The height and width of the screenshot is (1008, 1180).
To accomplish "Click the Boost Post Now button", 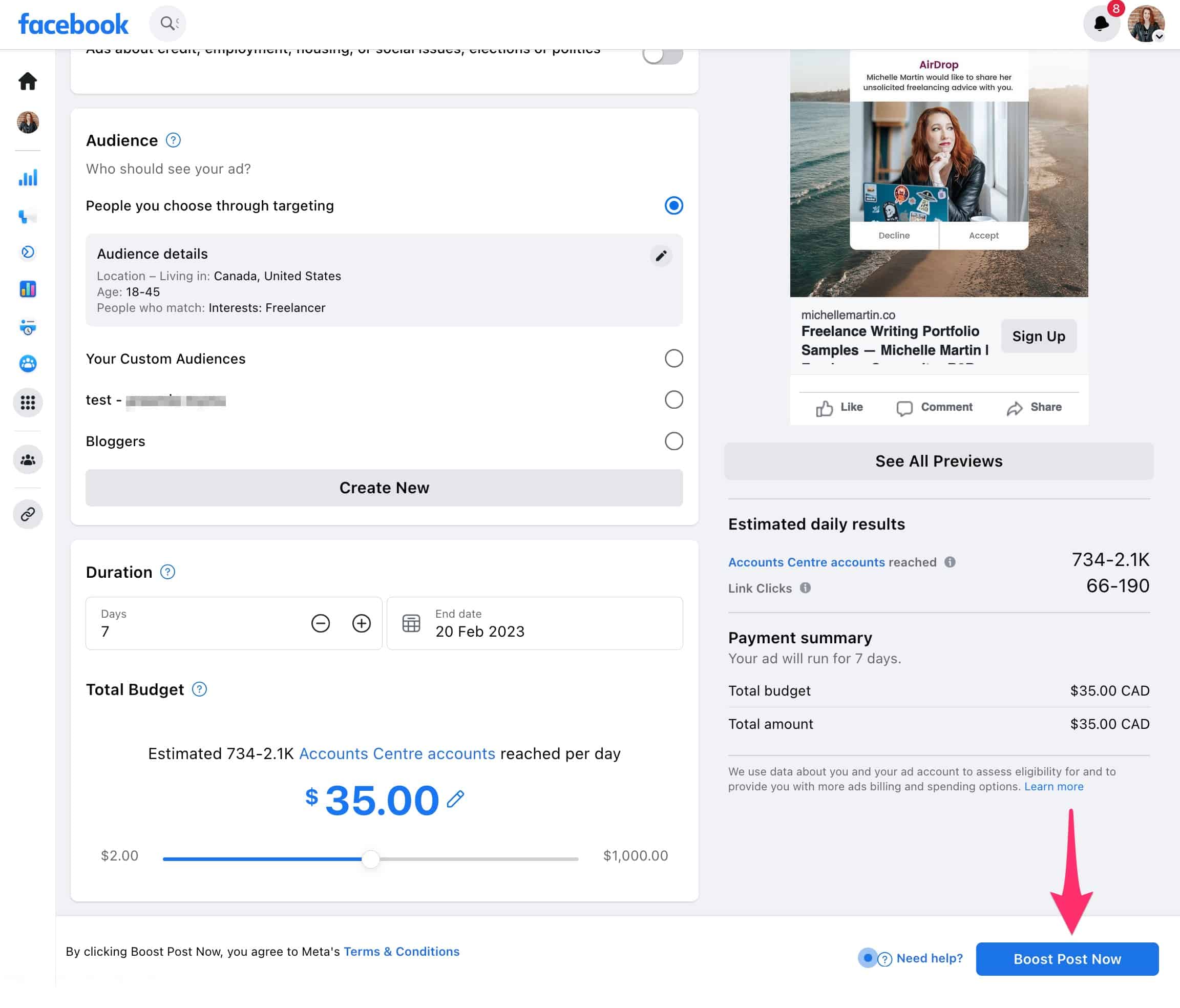I will coord(1067,959).
